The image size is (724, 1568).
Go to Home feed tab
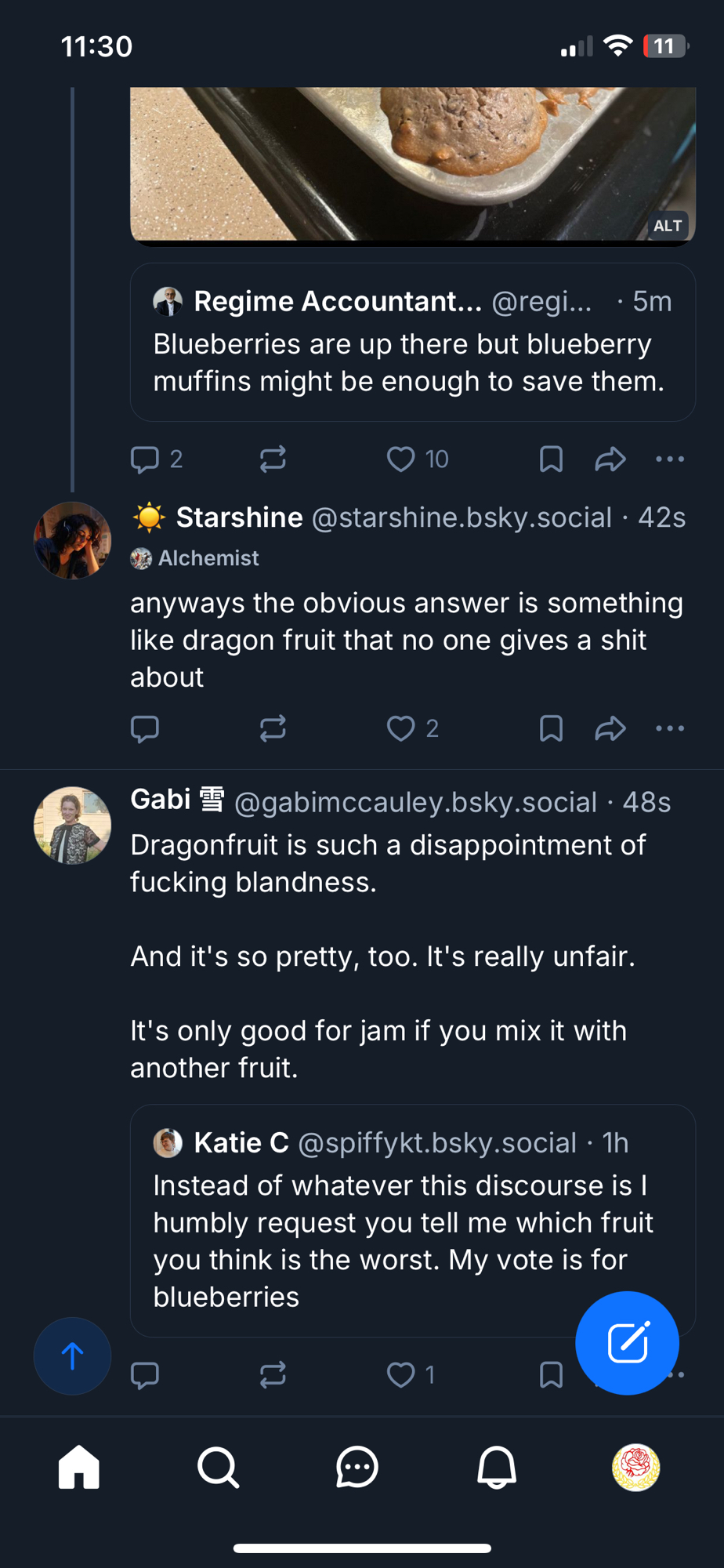(79, 1467)
